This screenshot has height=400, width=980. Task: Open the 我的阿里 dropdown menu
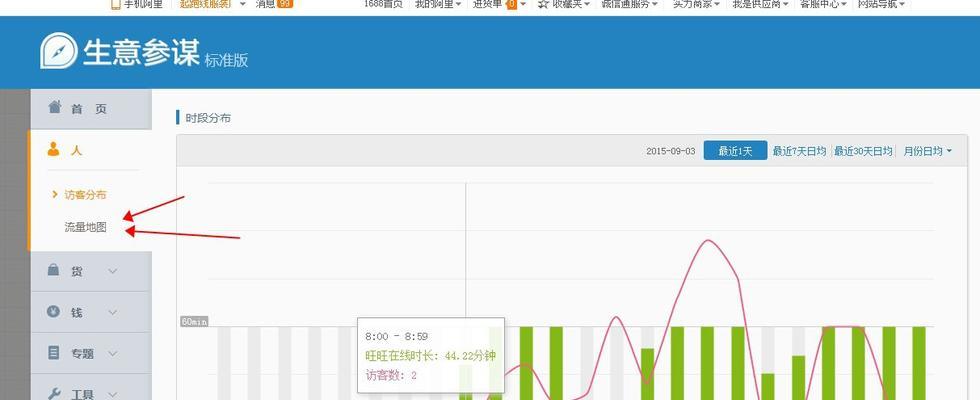point(438,4)
